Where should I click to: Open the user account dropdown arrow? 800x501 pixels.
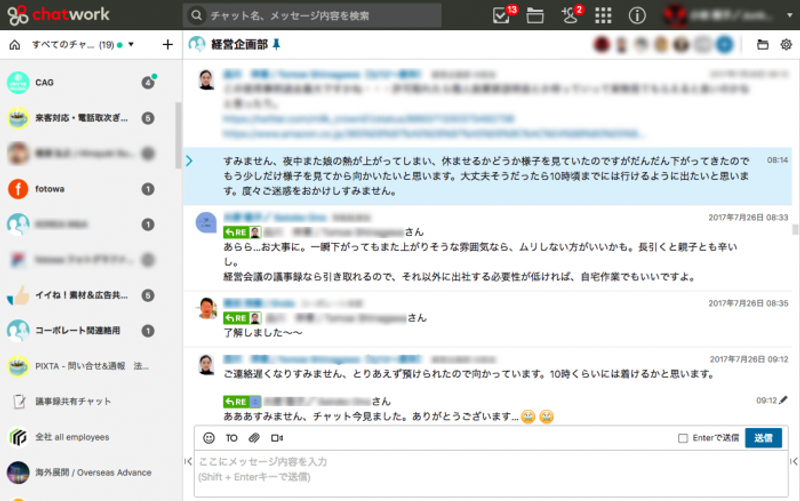[789, 15]
